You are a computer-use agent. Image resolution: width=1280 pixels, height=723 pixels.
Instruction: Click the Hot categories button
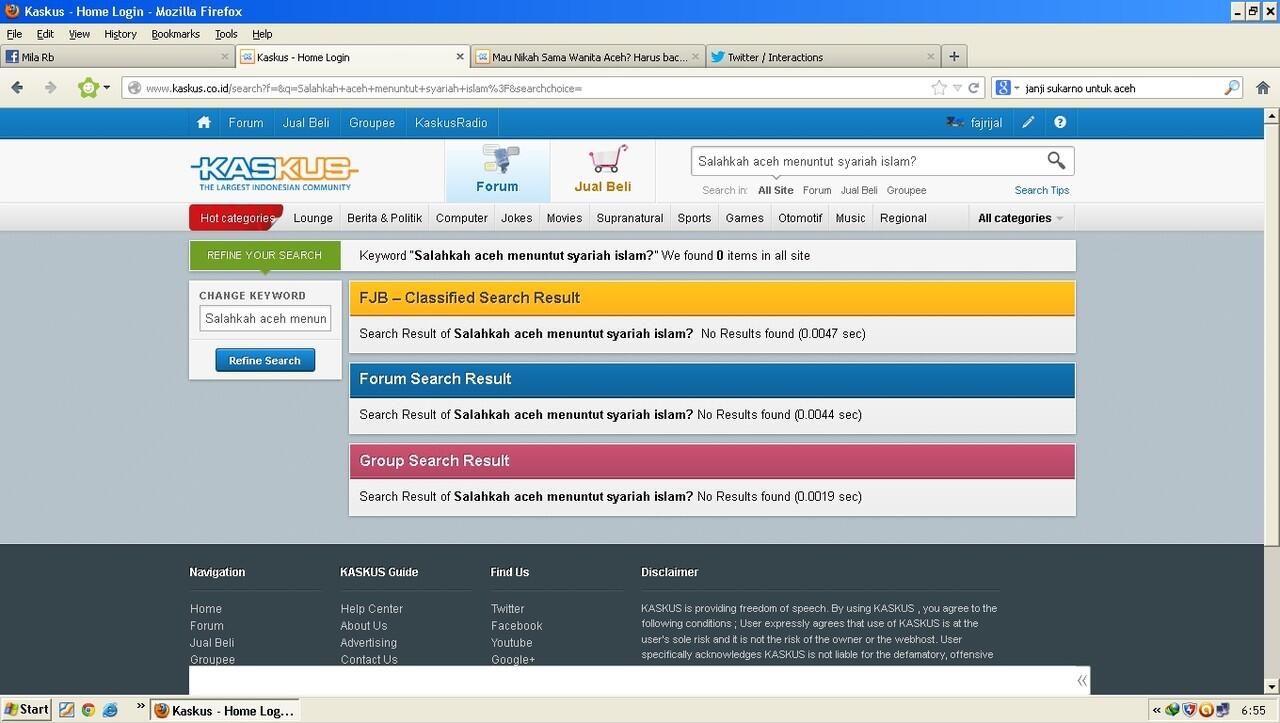[236, 218]
